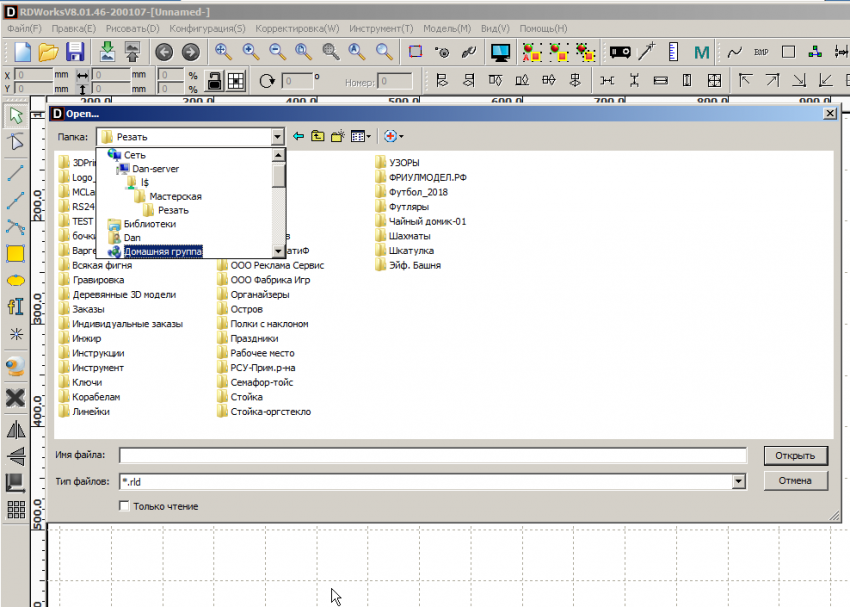Collapse the 'Папка' folder dropdown
850x607 pixels.
277,136
